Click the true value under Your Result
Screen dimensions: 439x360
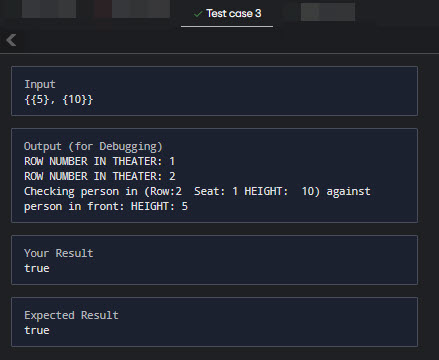click(37, 268)
